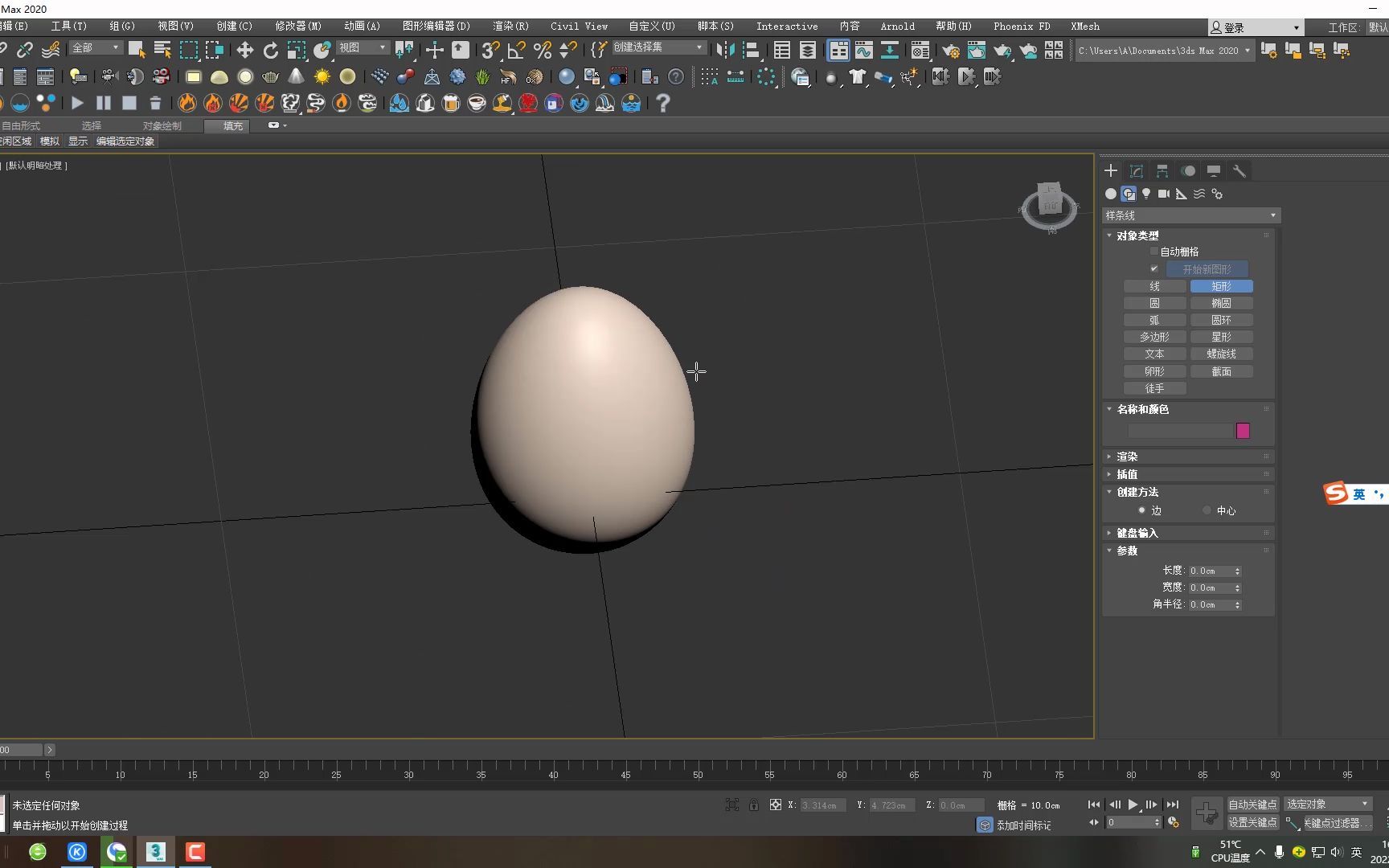Screen dimensions: 1389x868
Task: Expand the 渲染 rollout
Action: pyautogui.click(x=1127, y=457)
